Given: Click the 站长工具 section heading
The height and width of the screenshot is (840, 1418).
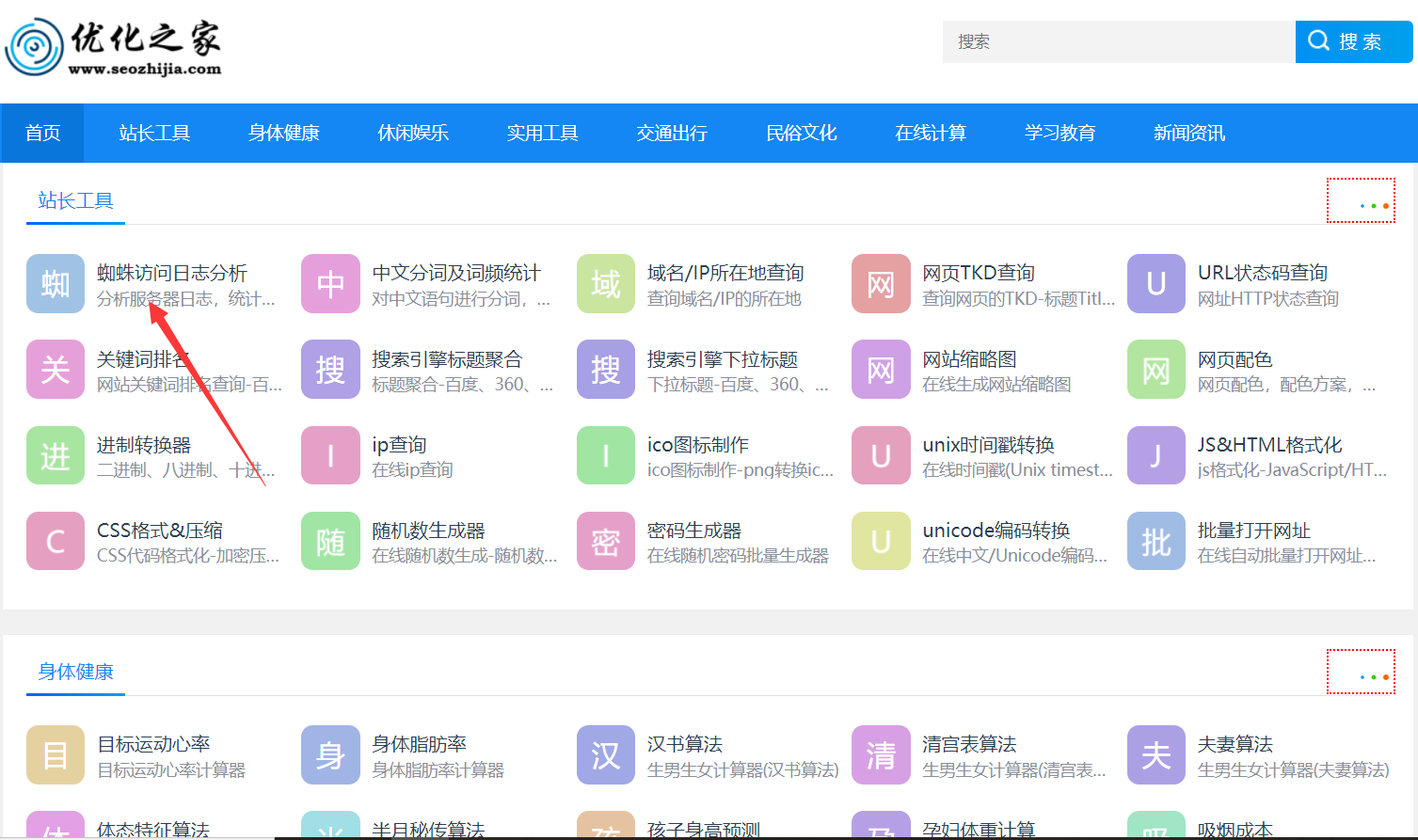Looking at the screenshot, I should (x=75, y=200).
